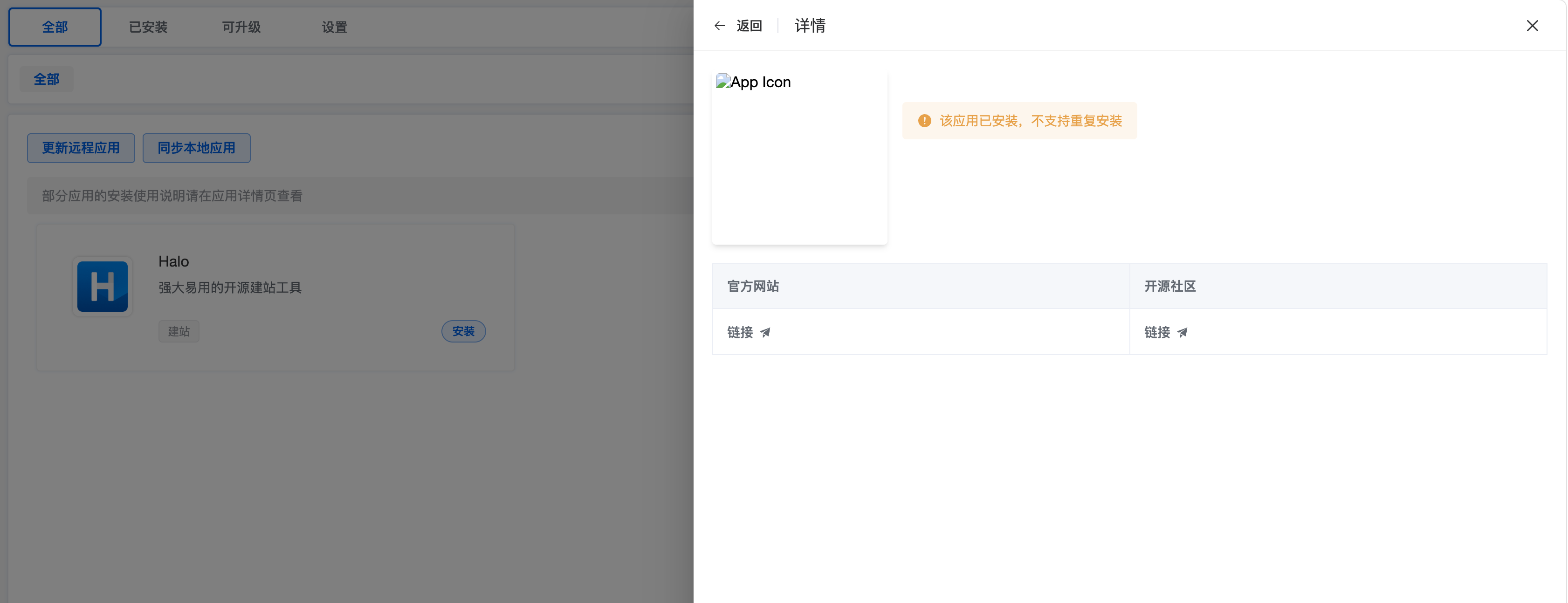Viewport: 1568px width, 603px height.
Task: Click the 更新远程应用 button
Action: click(81, 148)
